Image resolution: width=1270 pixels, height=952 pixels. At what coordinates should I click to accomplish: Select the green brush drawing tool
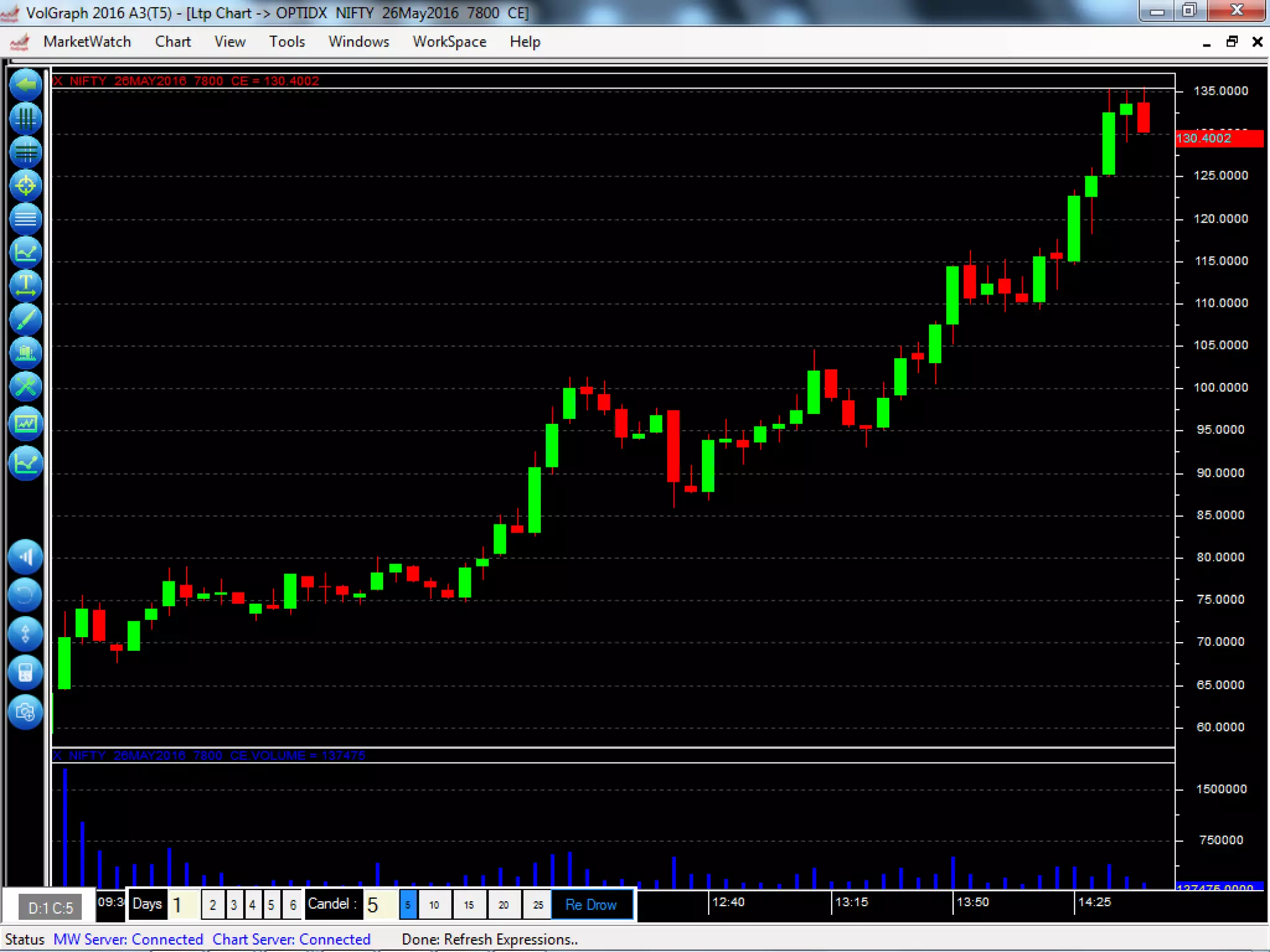pos(25,319)
